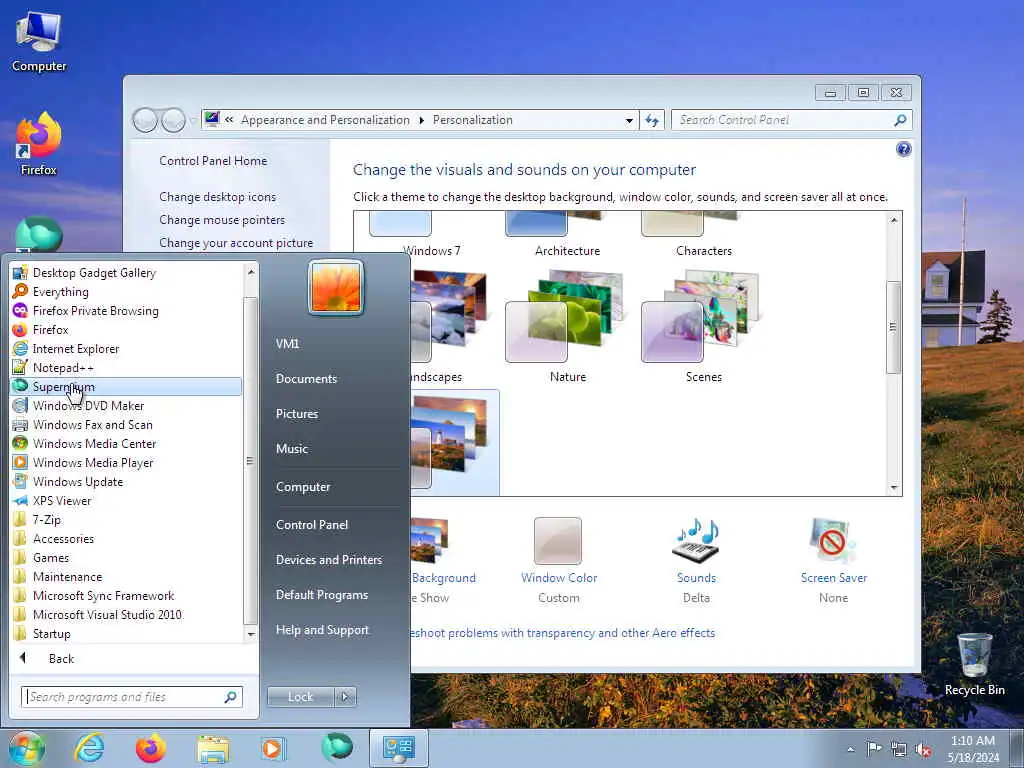The height and width of the screenshot is (768, 1024).
Task: Open the blue Help question mark icon
Action: click(x=903, y=150)
